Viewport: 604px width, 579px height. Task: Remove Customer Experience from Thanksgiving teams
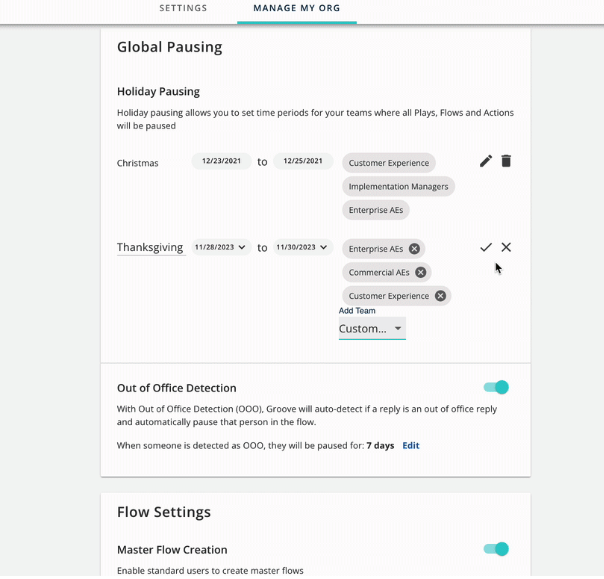coord(440,296)
